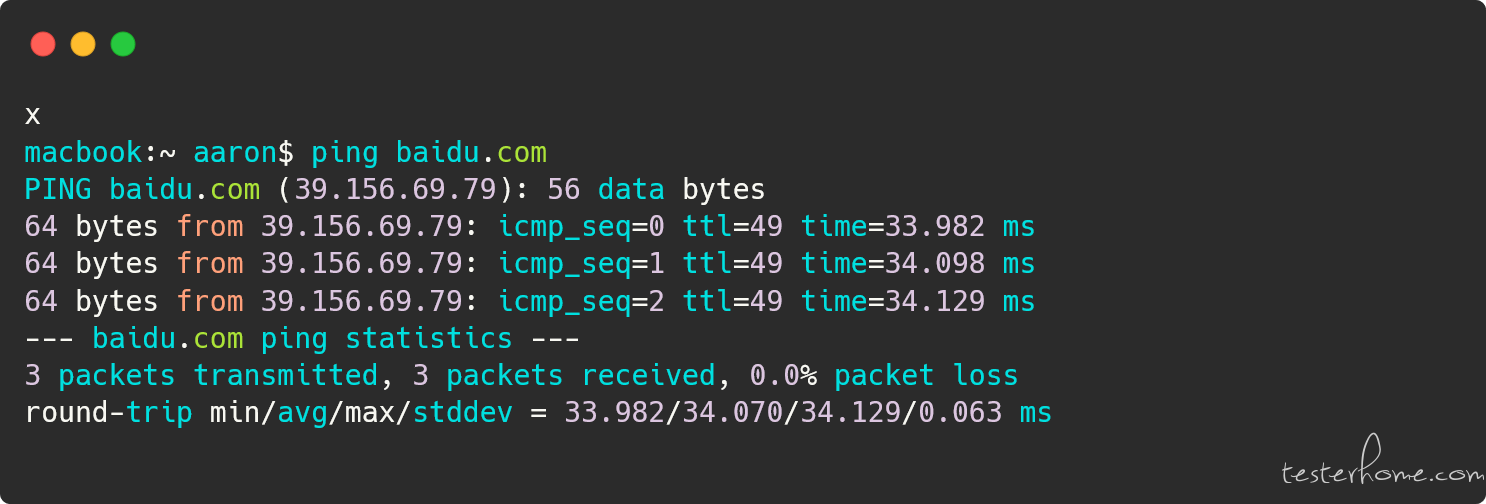Click 'baidu.com' in the typed command line
Image resolution: width=1486 pixels, height=504 pixels.
pyautogui.click(x=471, y=153)
